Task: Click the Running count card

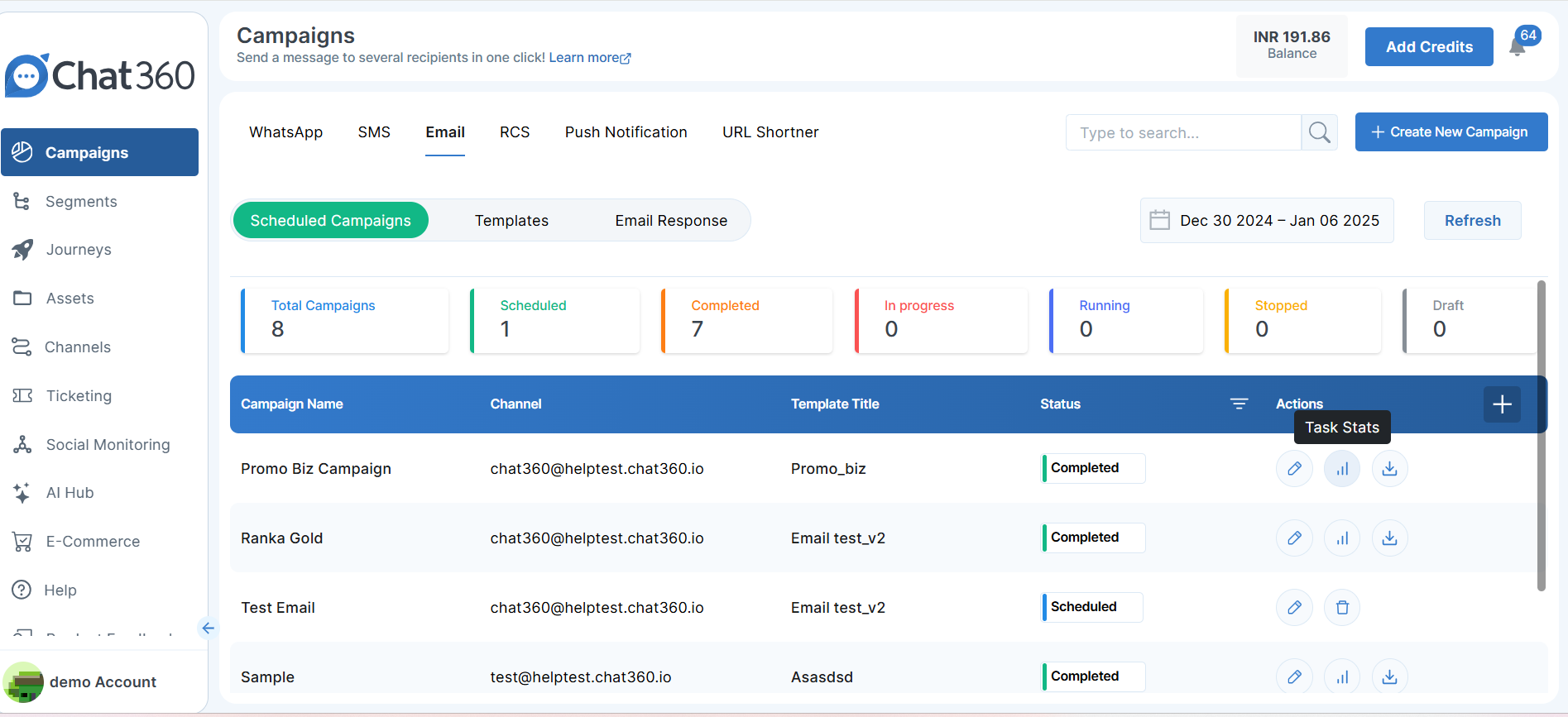Action: pyautogui.click(x=1126, y=321)
